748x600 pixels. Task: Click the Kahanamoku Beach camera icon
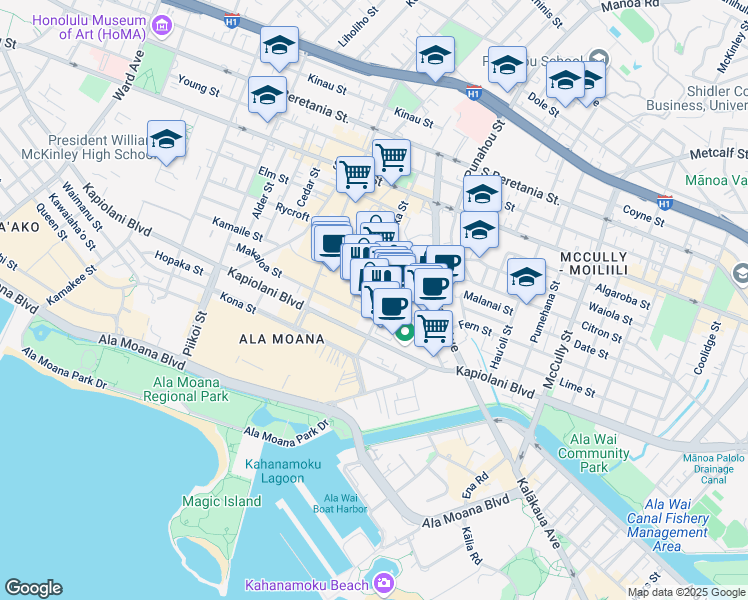384,583
